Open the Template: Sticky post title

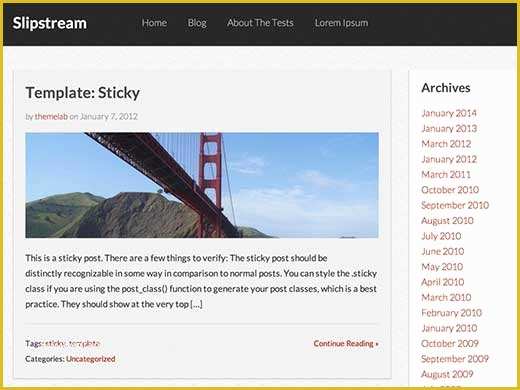83,93
